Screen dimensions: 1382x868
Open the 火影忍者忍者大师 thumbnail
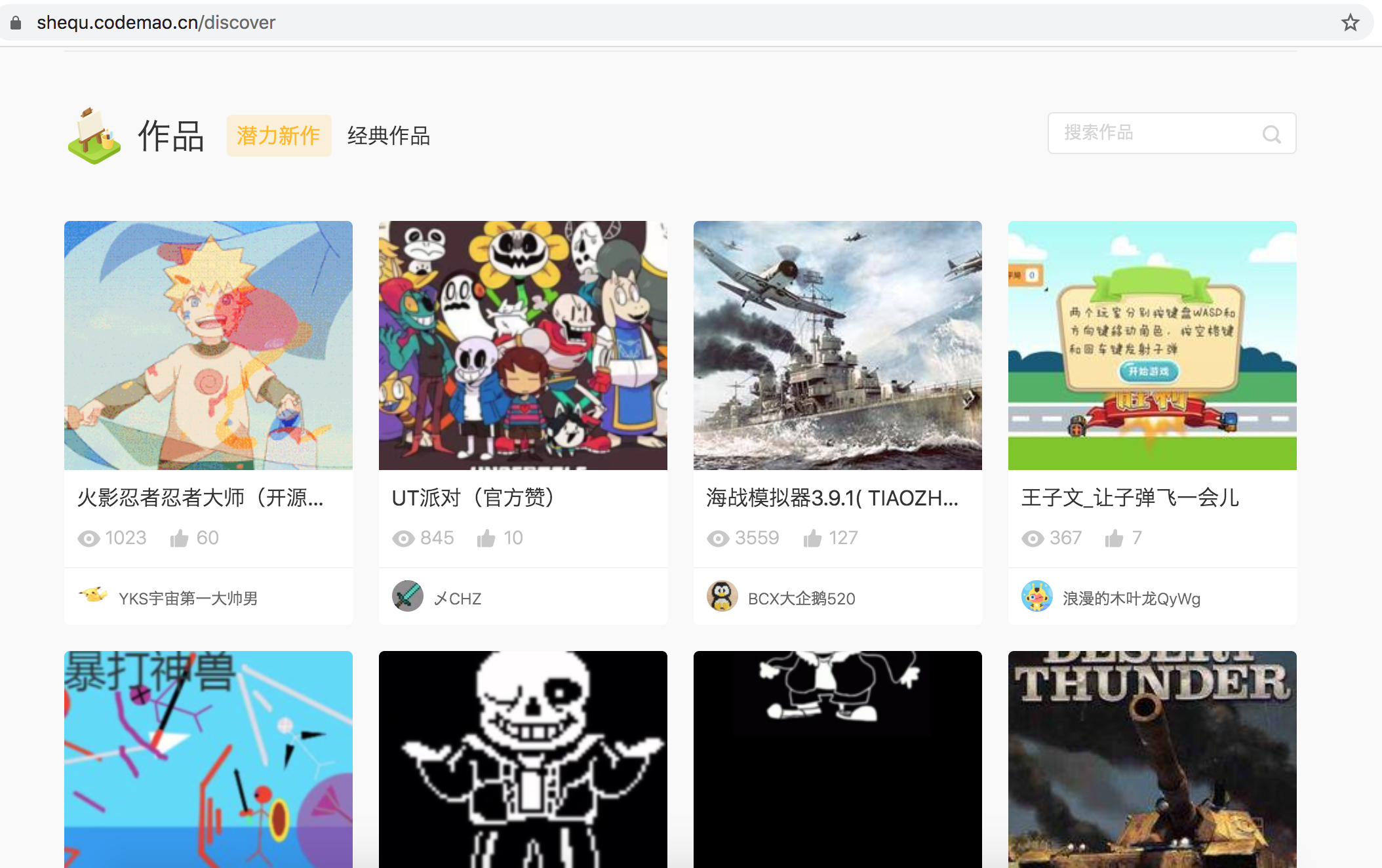[208, 345]
